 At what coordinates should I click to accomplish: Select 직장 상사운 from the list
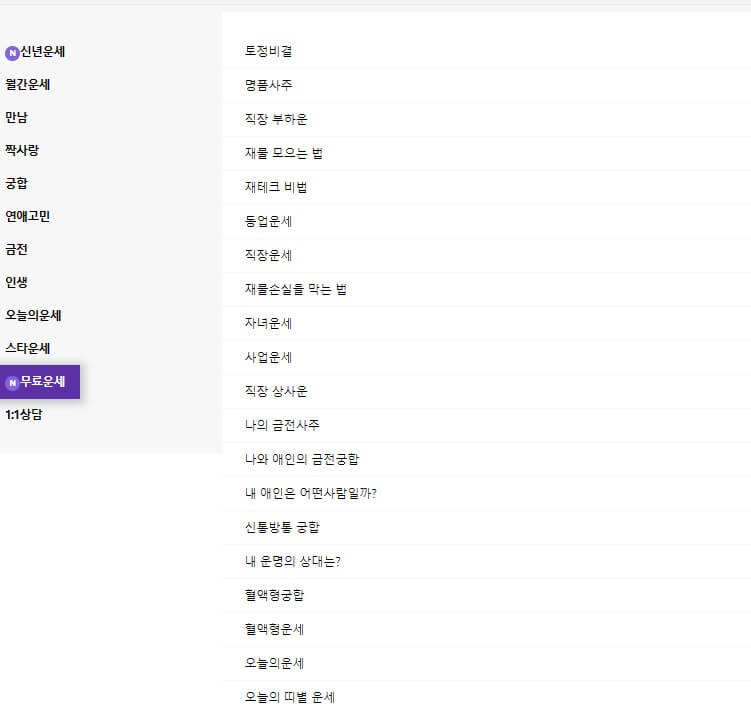(x=276, y=391)
